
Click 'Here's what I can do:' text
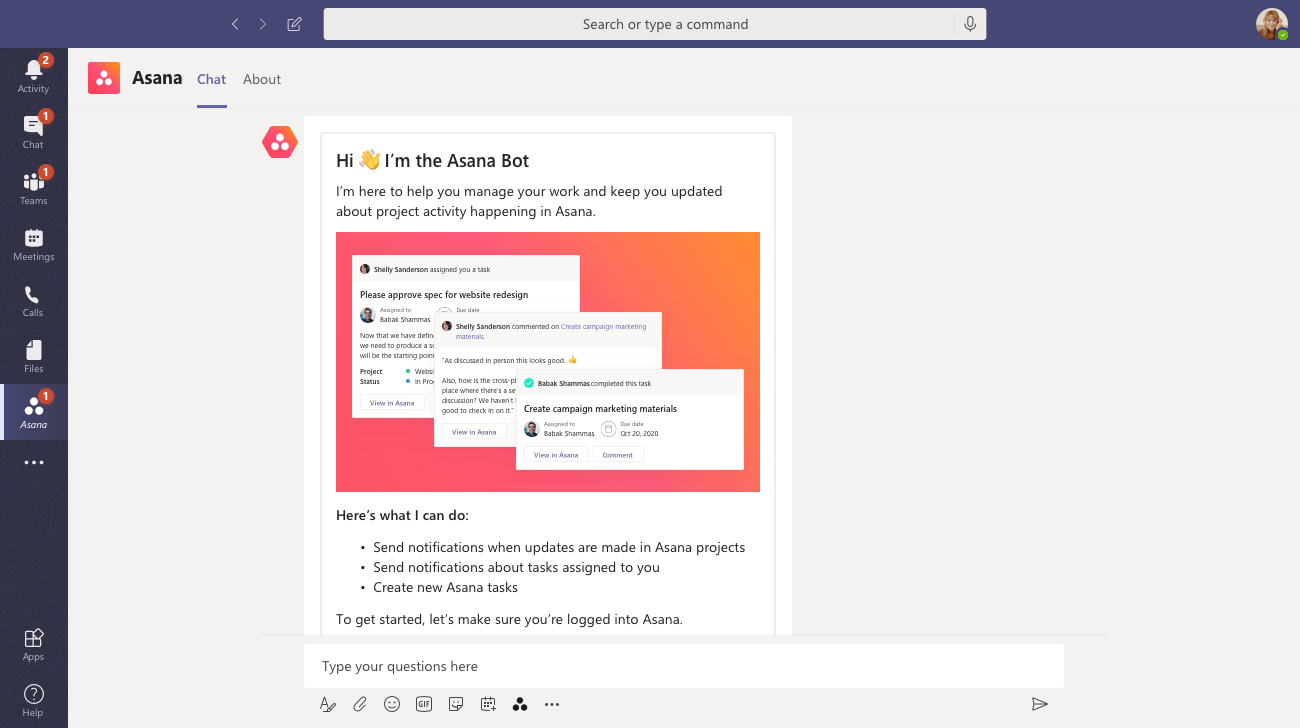402,515
